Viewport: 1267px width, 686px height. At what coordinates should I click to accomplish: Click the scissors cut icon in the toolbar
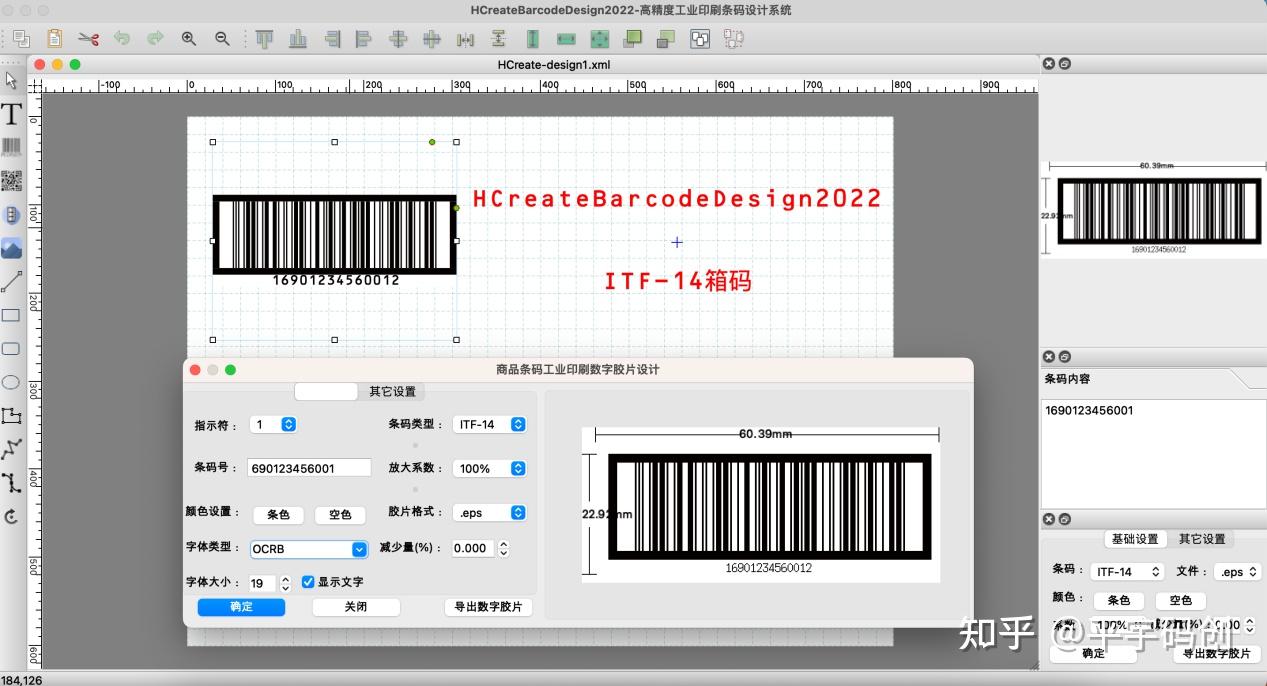click(88, 38)
